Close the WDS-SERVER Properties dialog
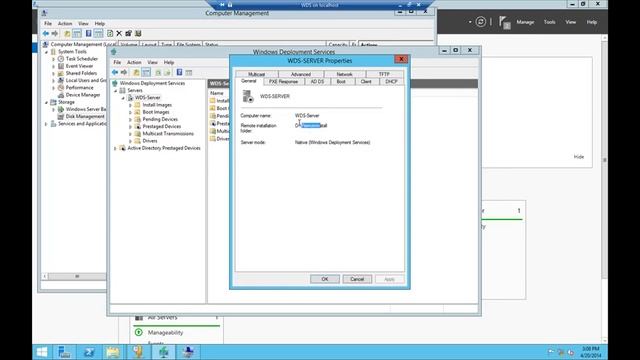This screenshot has height=360, width=640. (401, 60)
